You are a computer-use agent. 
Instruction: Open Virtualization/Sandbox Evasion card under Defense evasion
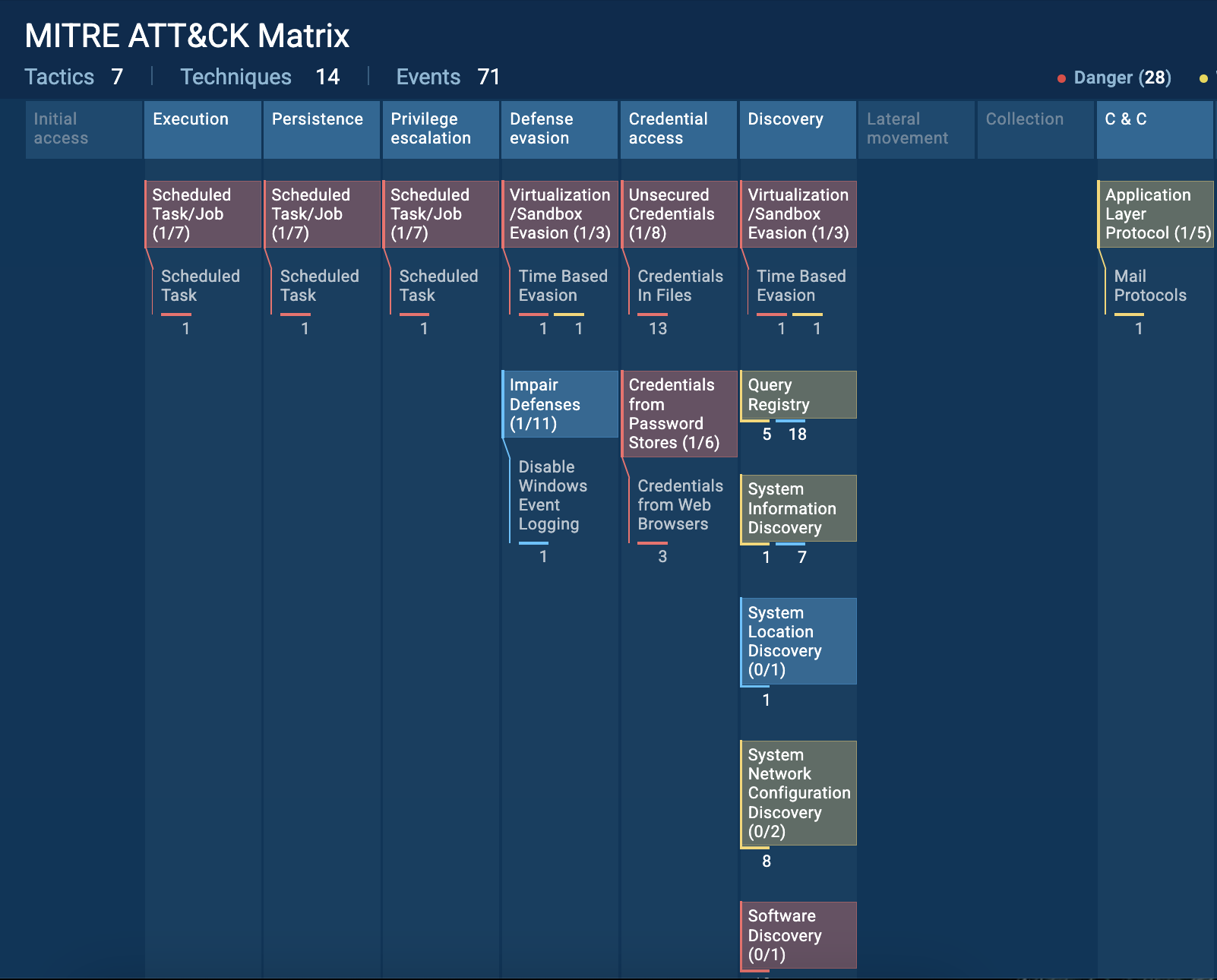pos(560,214)
